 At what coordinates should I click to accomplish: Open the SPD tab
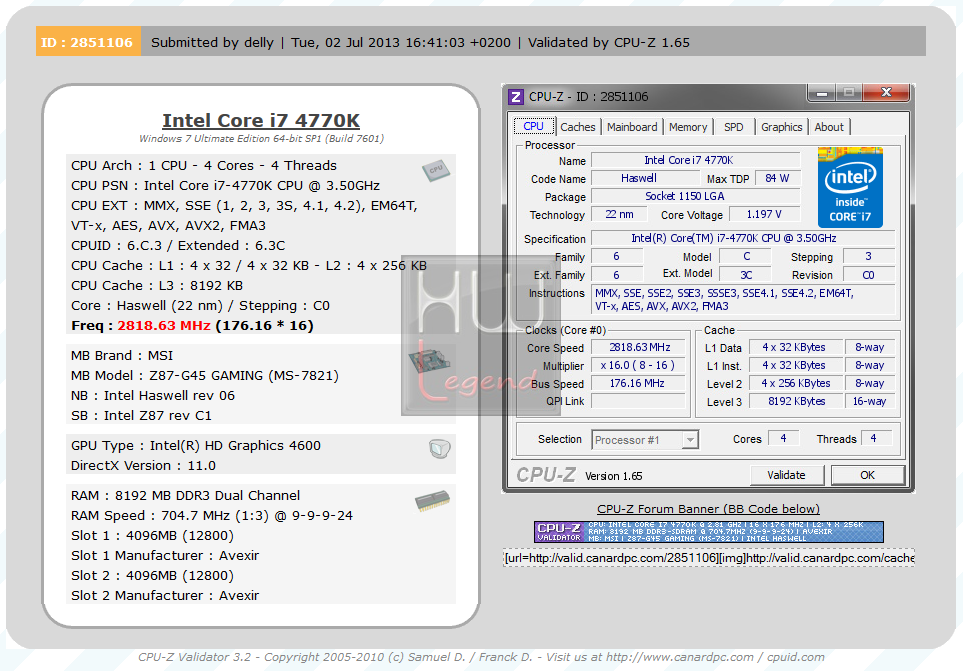[733, 127]
